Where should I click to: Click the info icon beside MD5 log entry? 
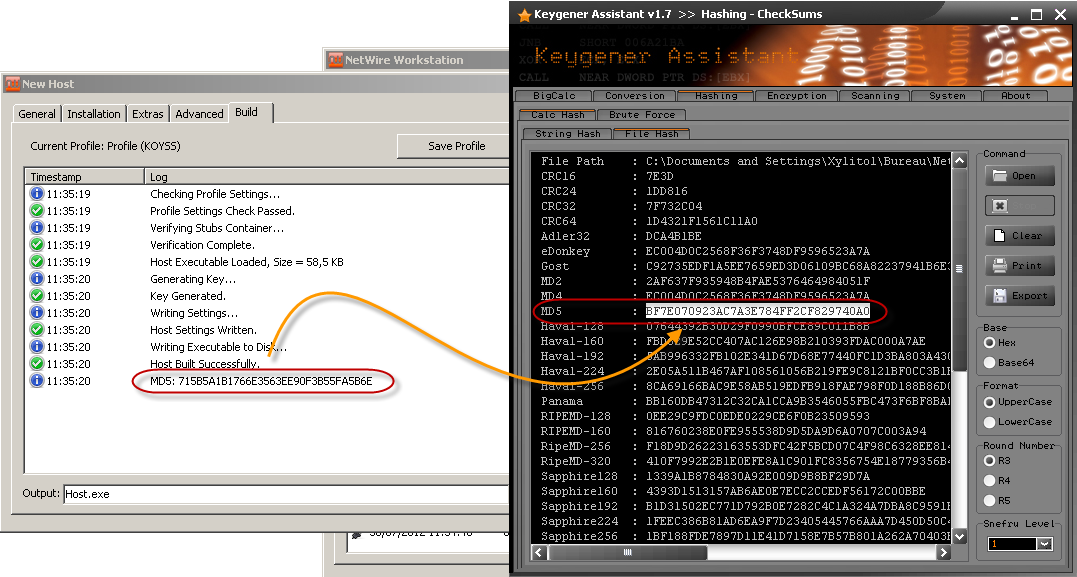[x=36, y=381]
